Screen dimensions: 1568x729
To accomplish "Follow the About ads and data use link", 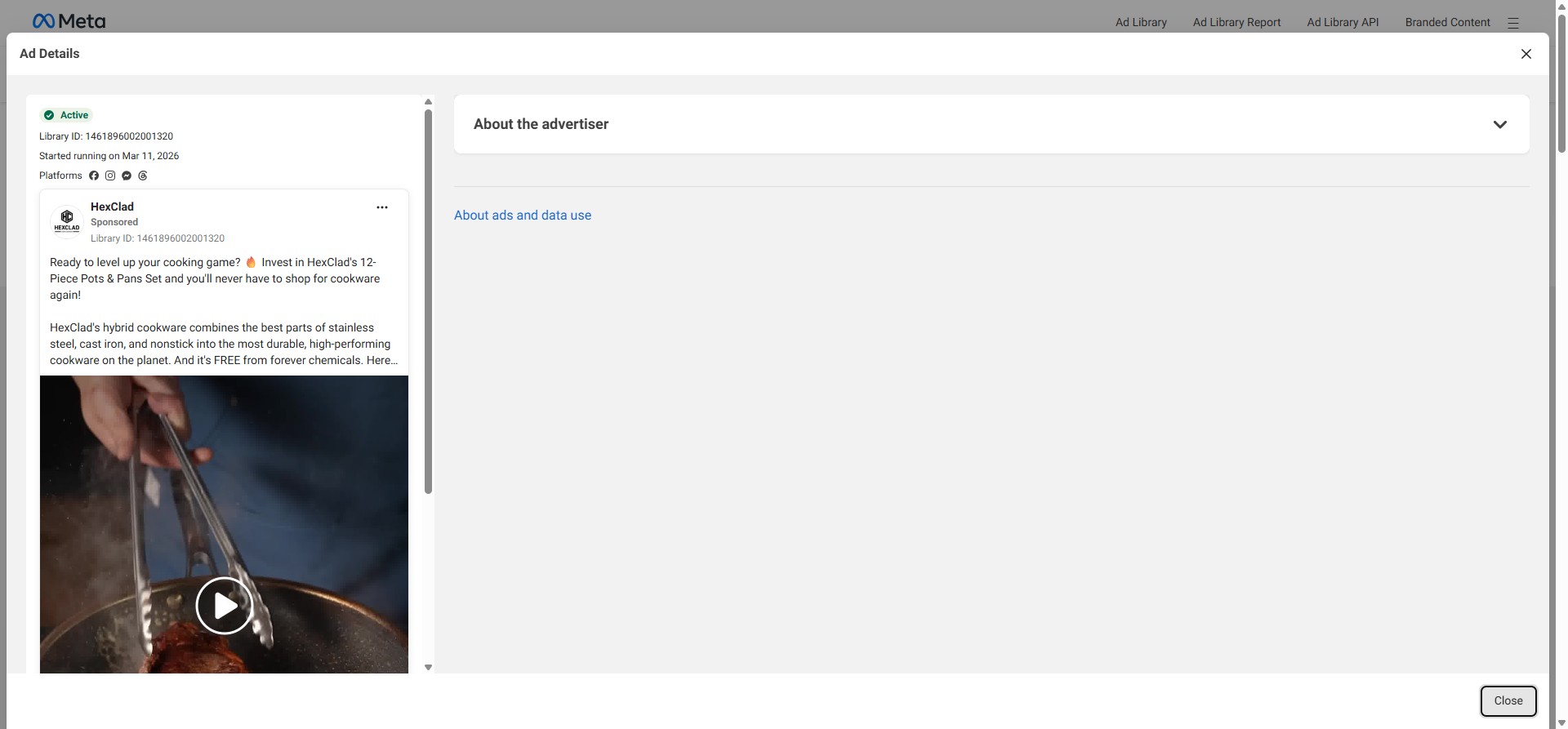I will click(x=523, y=216).
